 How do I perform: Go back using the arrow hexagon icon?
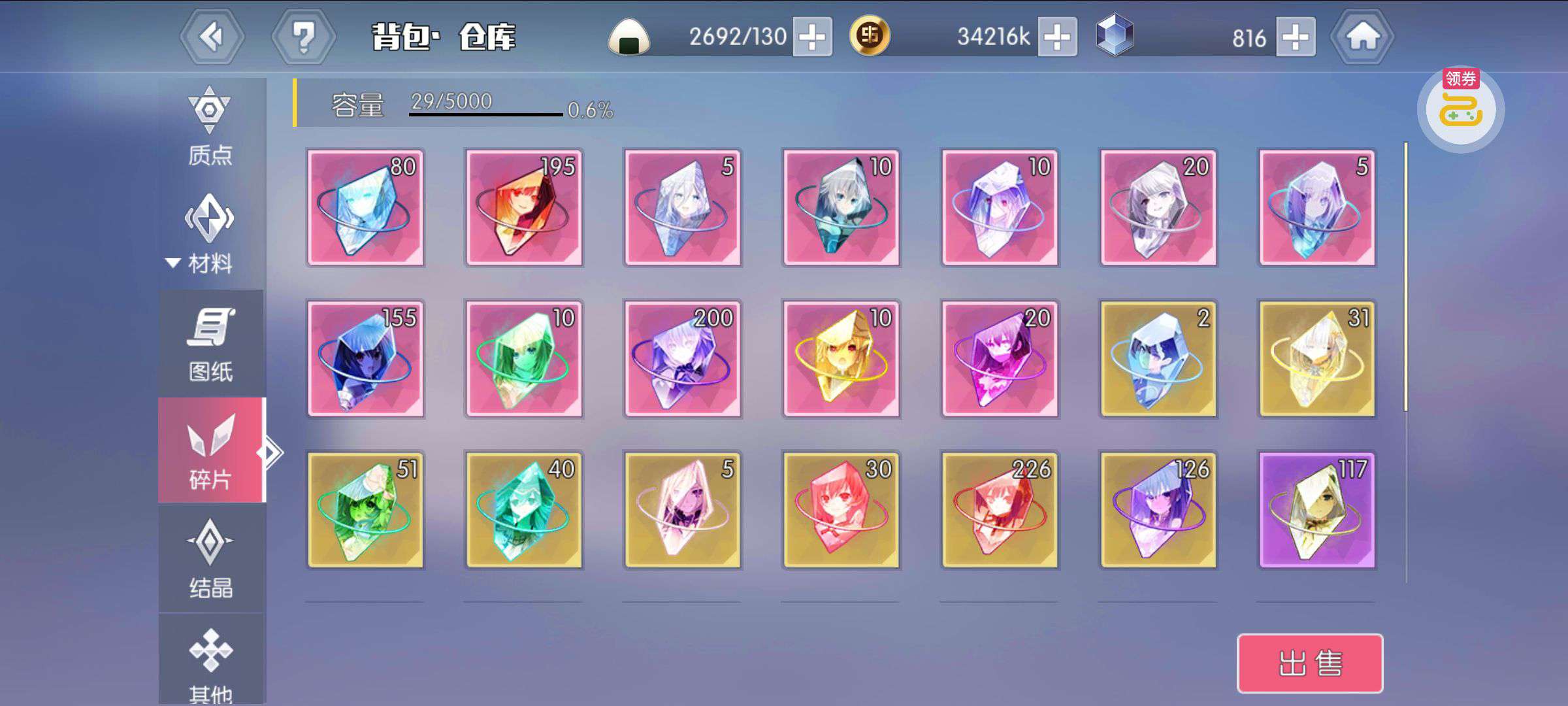[x=212, y=37]
